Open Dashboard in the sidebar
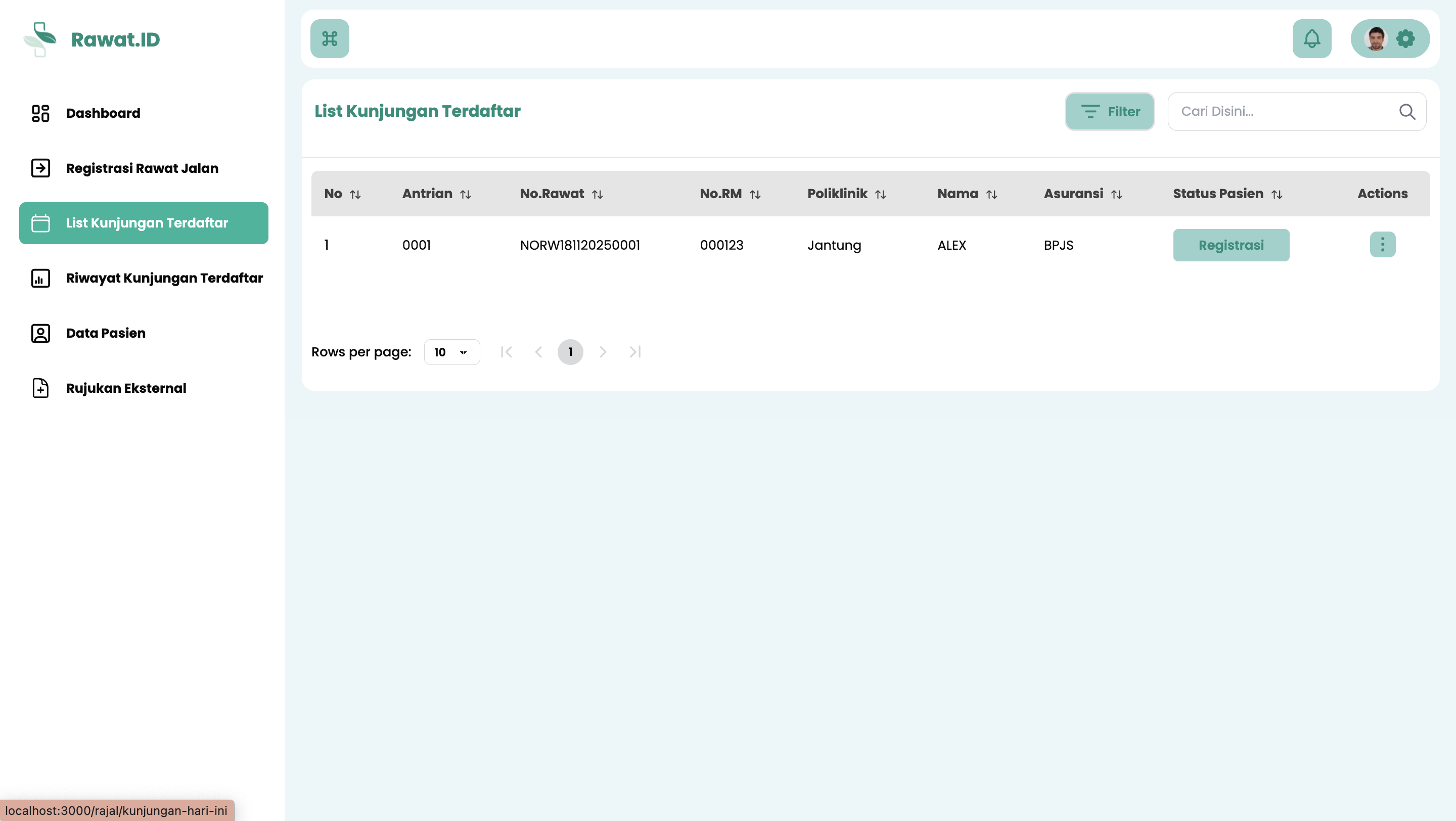Viewport: 1456px width, 821px height. (x=103, y=113)
